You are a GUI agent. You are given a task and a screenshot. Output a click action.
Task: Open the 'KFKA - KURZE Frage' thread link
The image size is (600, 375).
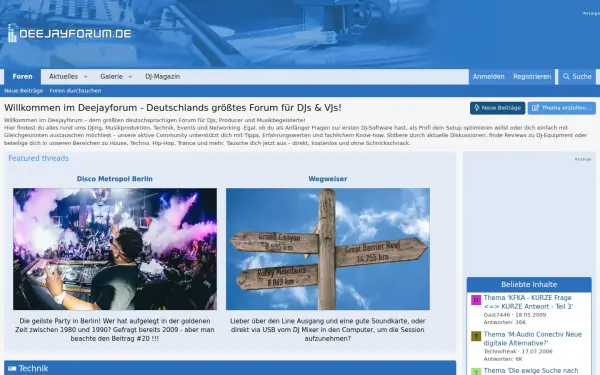pyautogui.click(x=528, y=302)
